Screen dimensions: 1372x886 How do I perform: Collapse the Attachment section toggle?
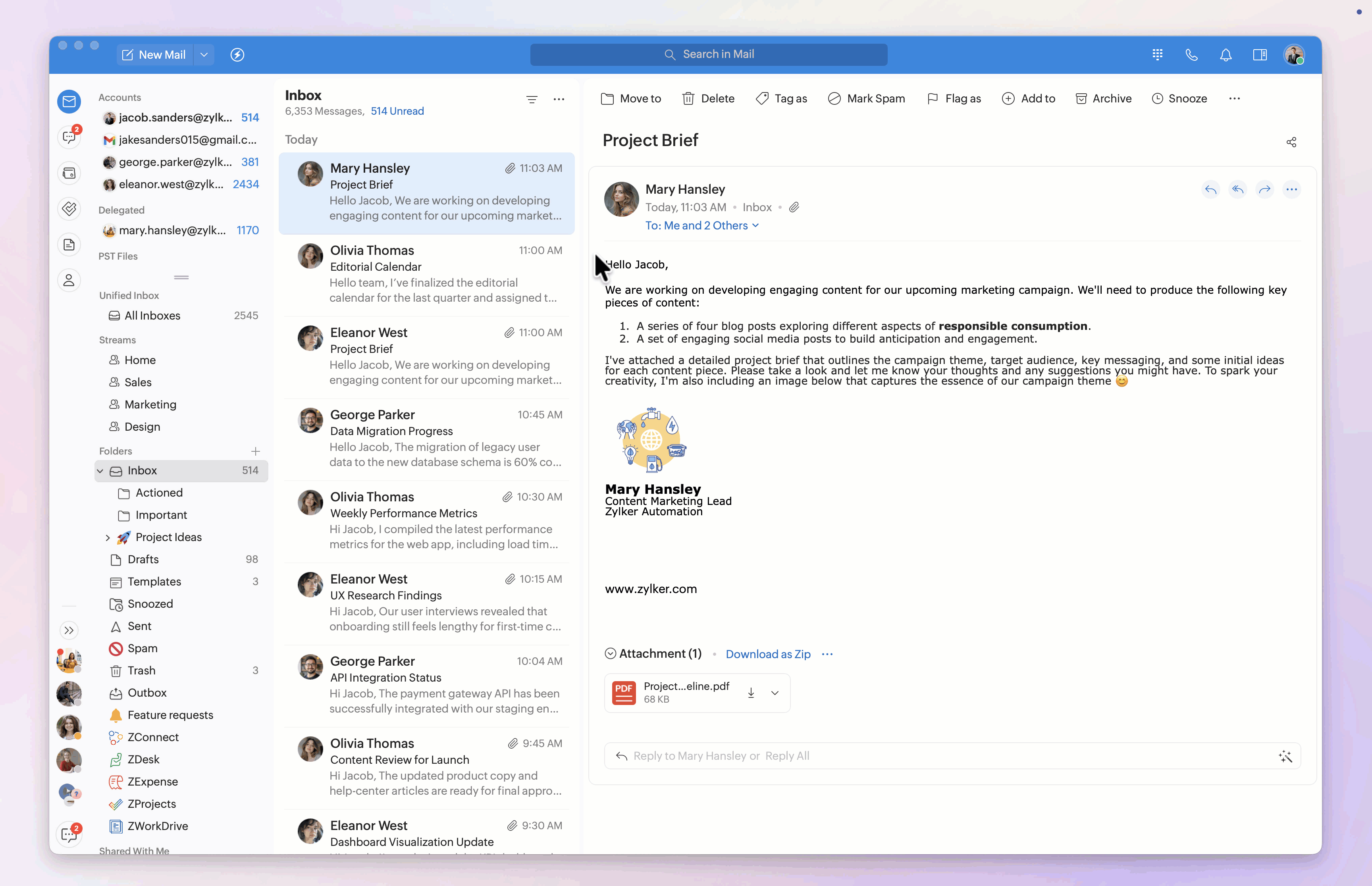coord(610,653)
